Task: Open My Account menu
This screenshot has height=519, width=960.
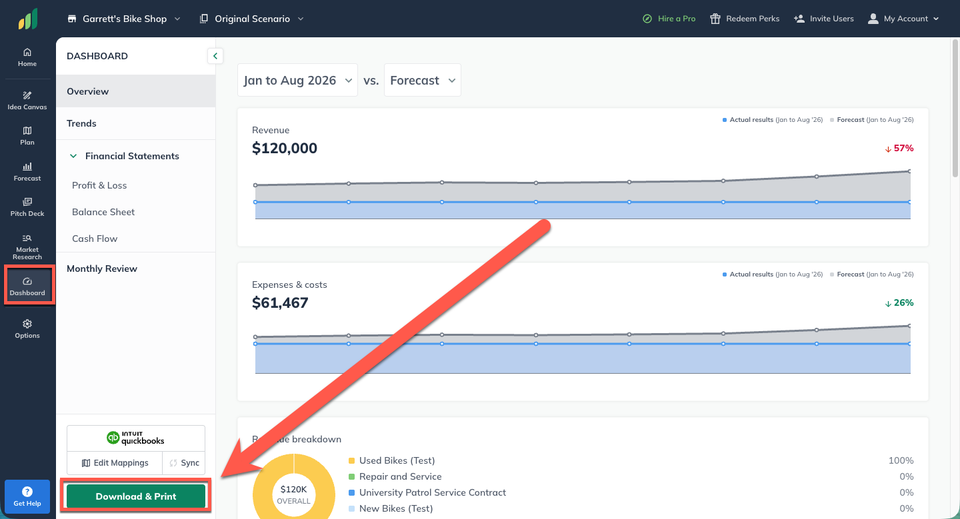Action: pos(903,19)
